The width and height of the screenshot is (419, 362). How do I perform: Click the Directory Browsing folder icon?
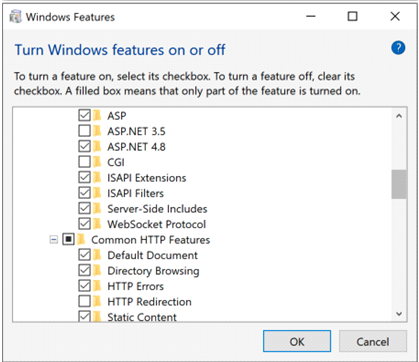coord(97,271)
